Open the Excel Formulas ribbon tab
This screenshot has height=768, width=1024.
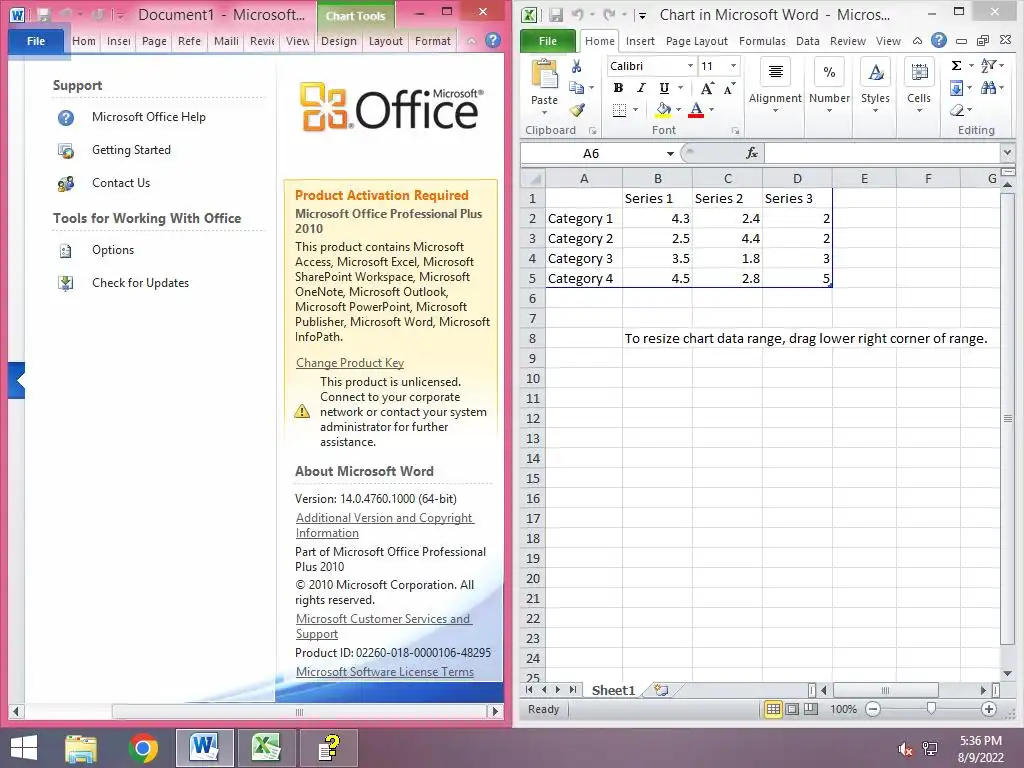tap(762, 41)
